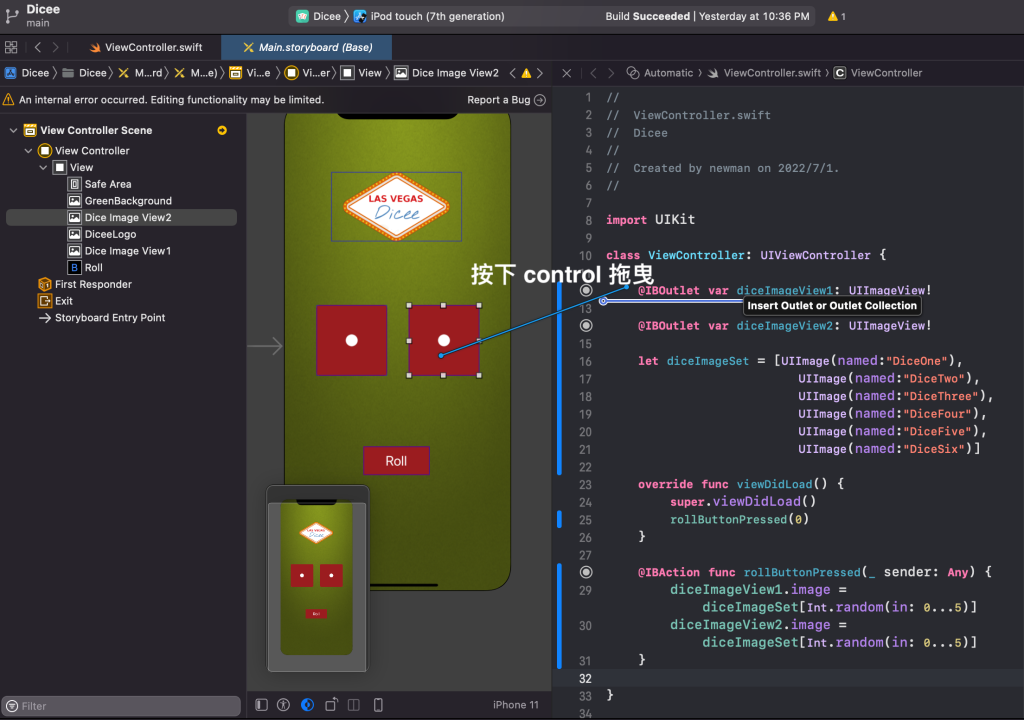Click the yellow badge beside View Controller Scene

pyautogui.click(x=222, y=130)
